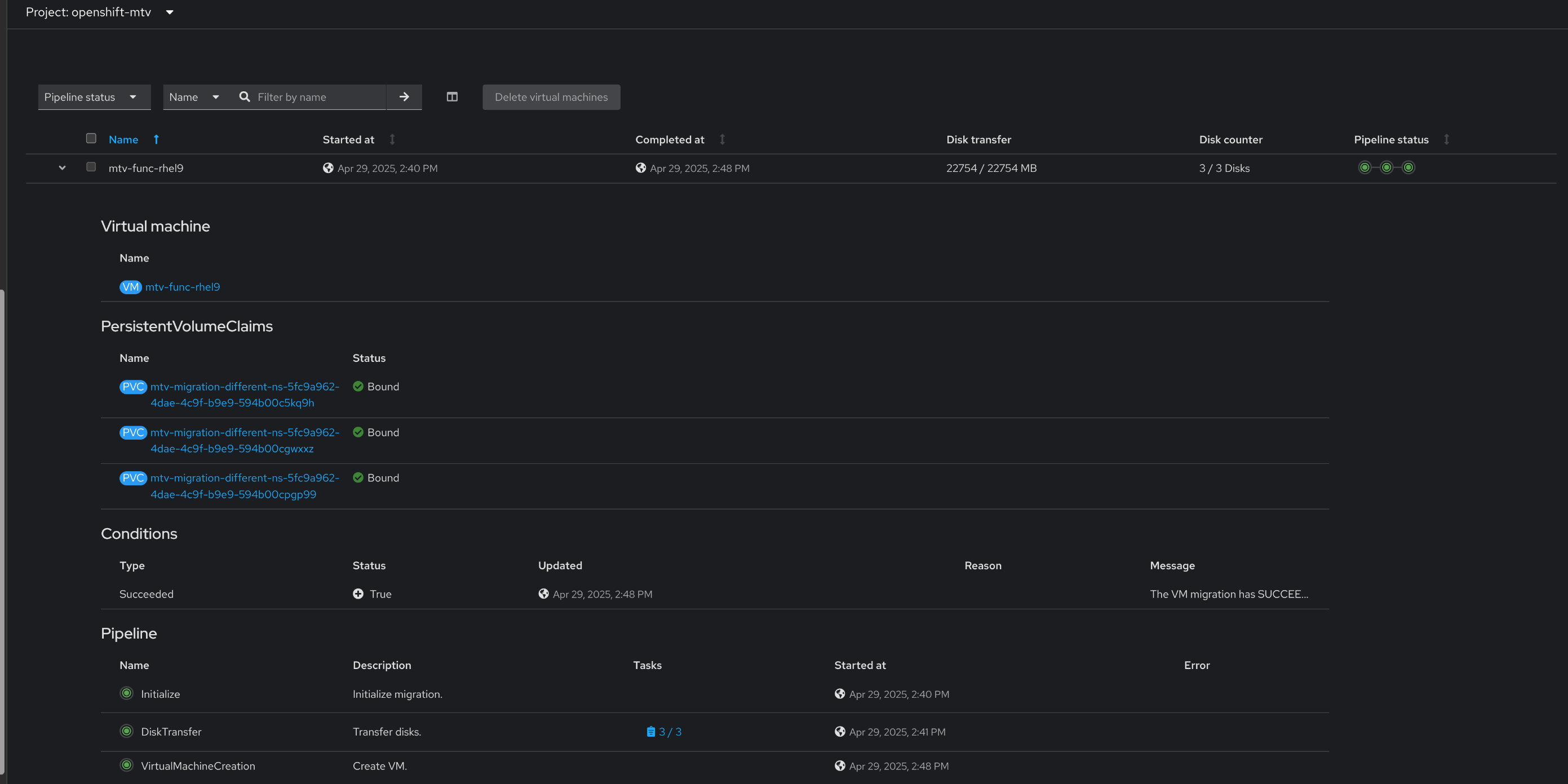Collapse the mtv-func-rhel9 row details
The height and width of the screenshot is (784, 1568).
pos(62,168)
